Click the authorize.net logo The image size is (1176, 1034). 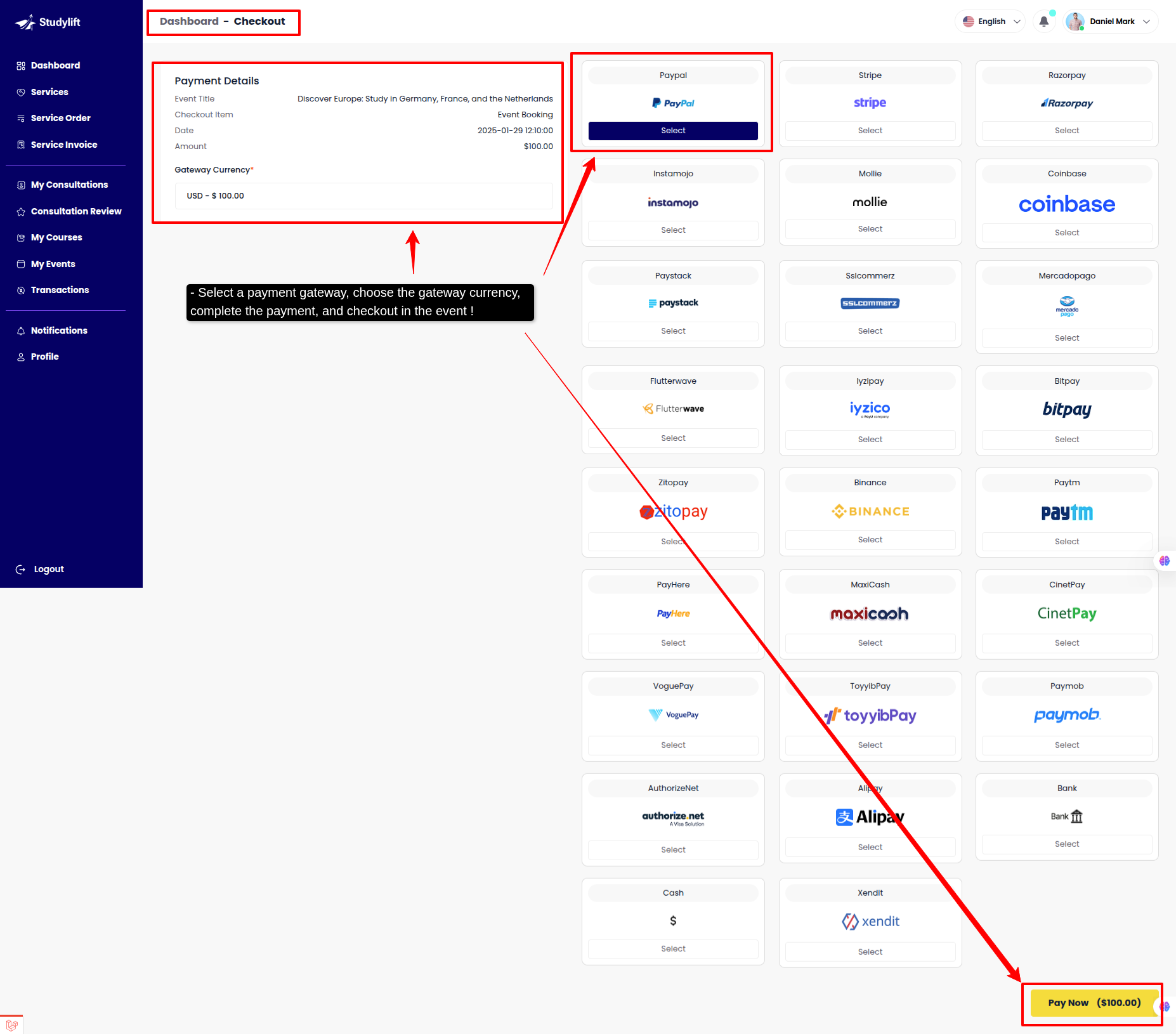click(673, 818)
